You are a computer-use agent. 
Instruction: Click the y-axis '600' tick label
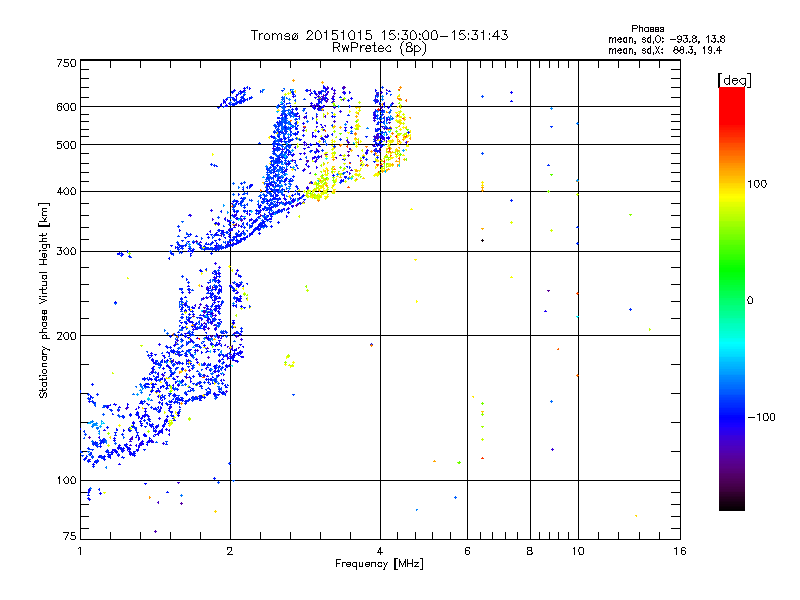(x=66, y=107)
